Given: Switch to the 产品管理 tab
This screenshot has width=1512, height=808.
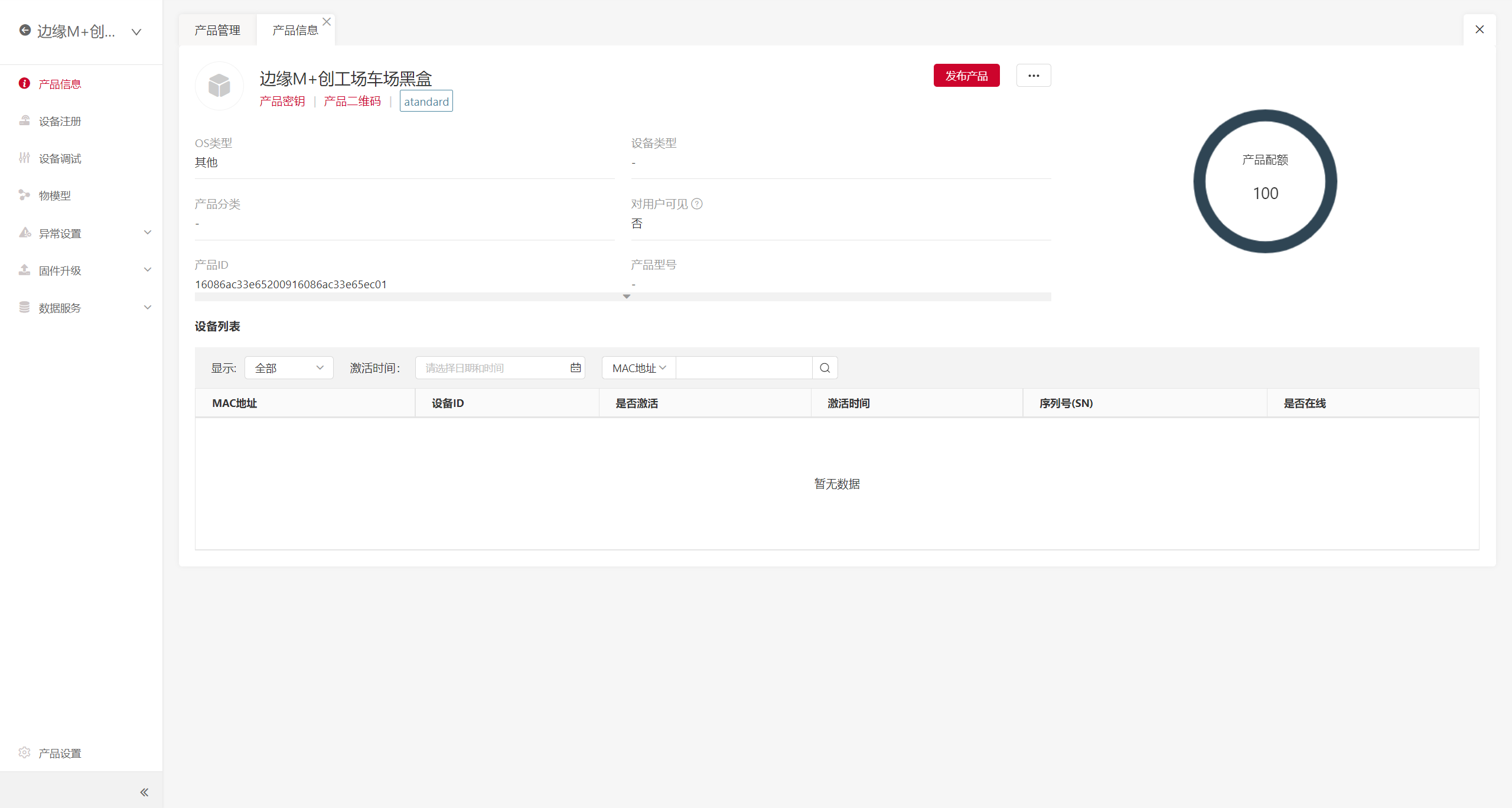Looking at the screenshot, I should (x=217, y=30).
